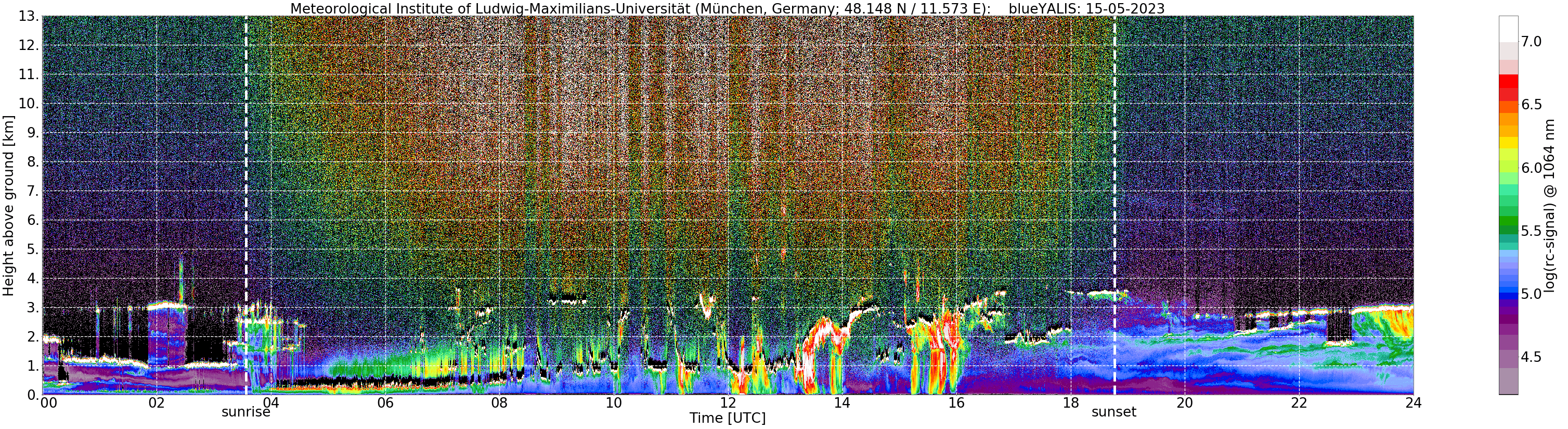1568x429 pixels.
Task: Click the height tick label '5.'
Action: click(x=33, y=249)
